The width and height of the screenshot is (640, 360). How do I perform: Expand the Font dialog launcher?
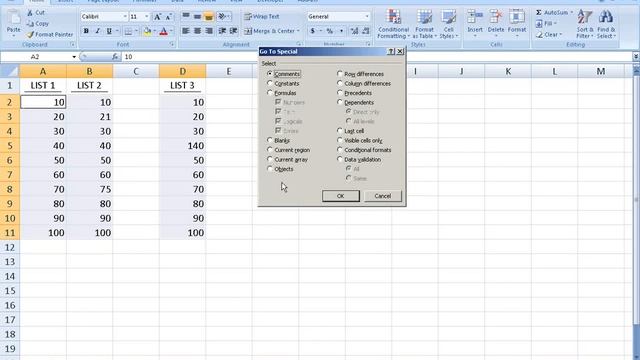click(x=172, y=44)
